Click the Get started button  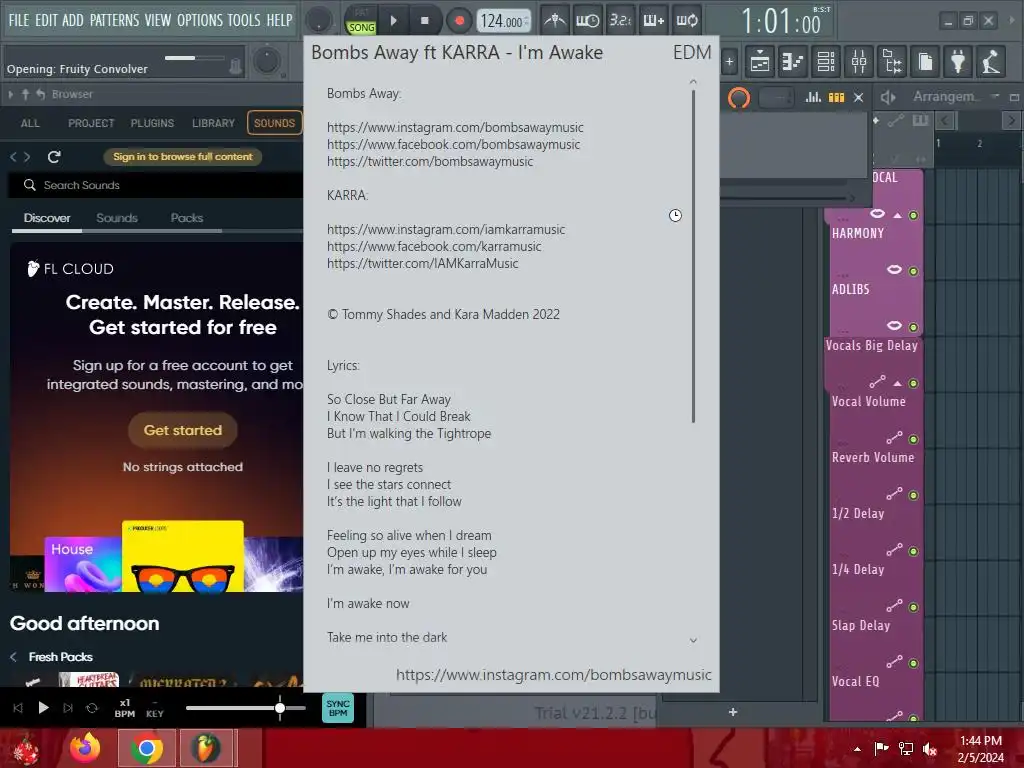[x=183, y=430]
